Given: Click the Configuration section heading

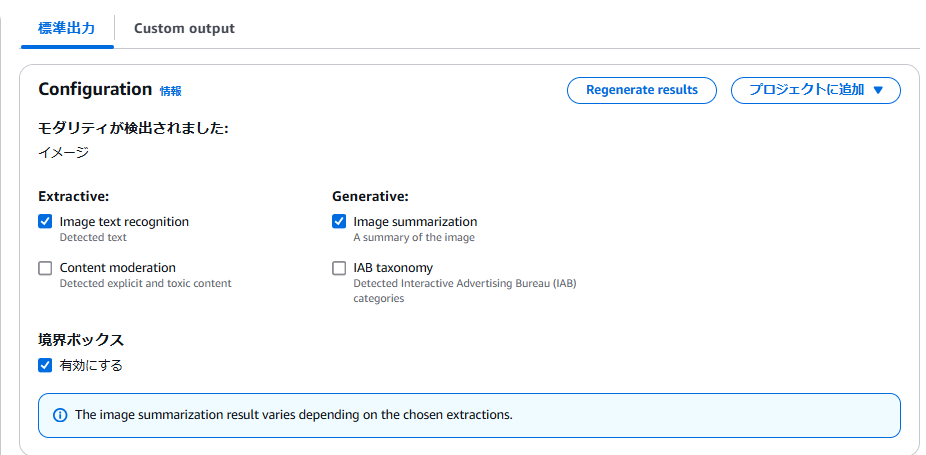Looking at the screenshot, I should [x=95, y=89].
